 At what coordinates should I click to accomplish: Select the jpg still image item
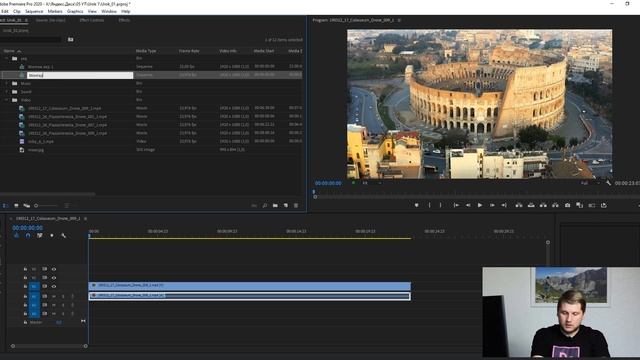(36, 150)
